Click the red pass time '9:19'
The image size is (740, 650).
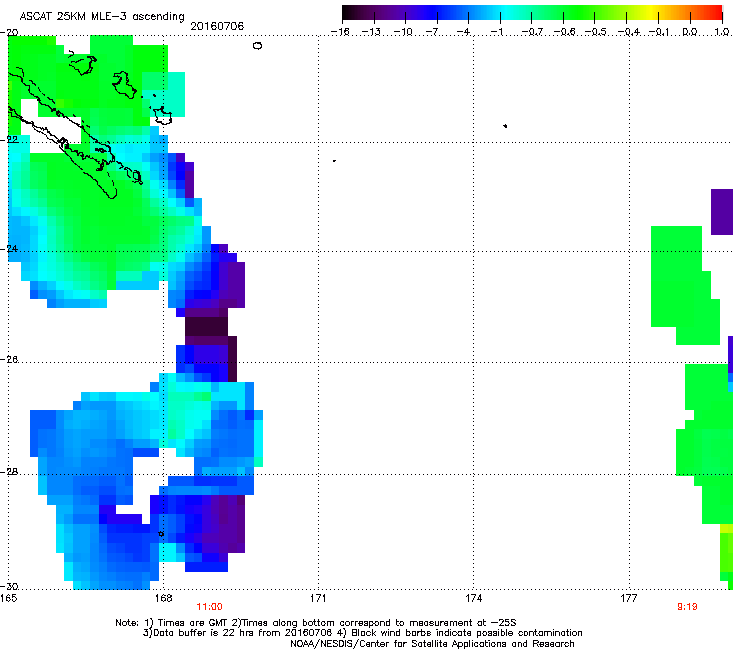687,607
